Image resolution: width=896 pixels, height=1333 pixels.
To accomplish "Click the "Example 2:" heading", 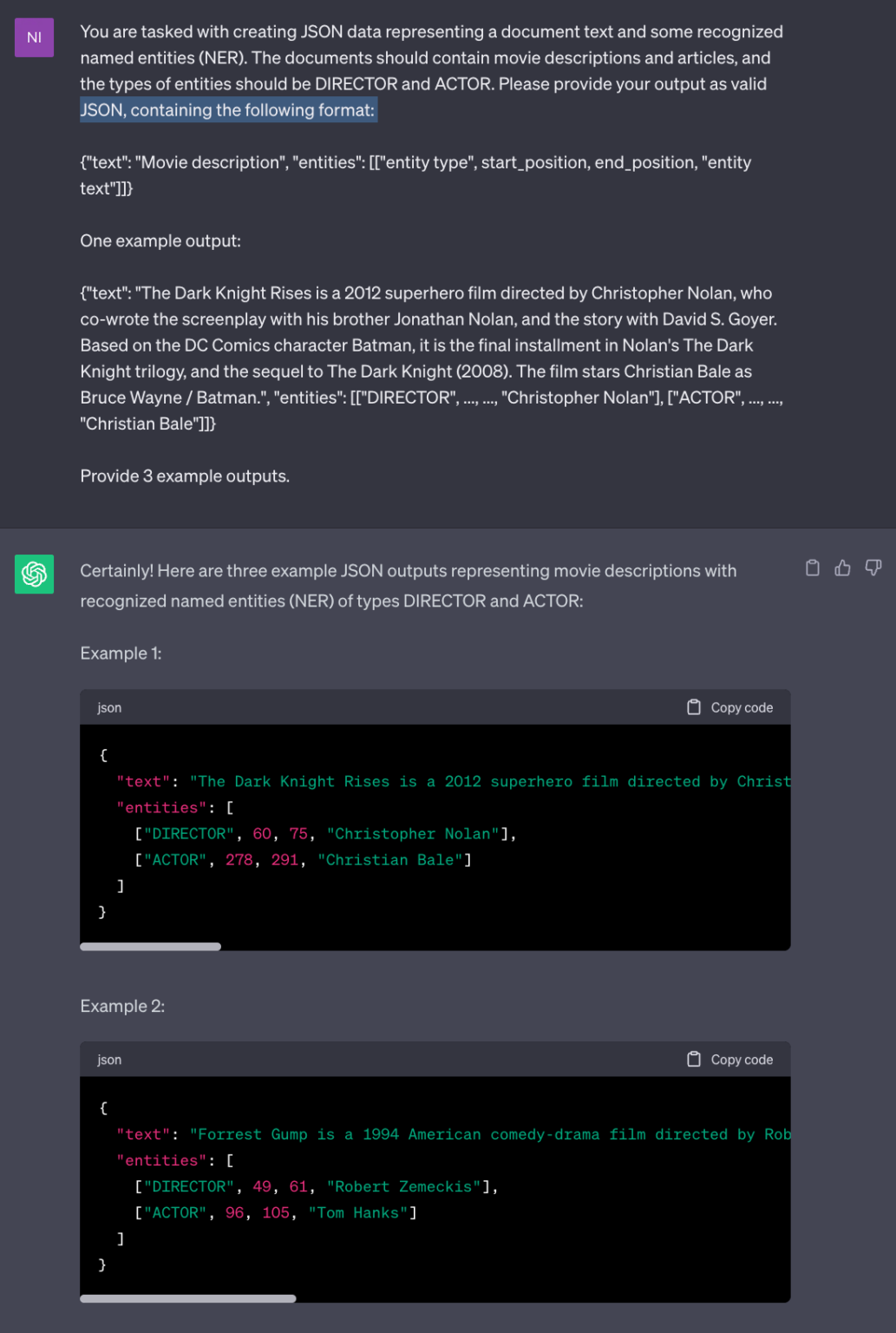I will [122, 1005].
